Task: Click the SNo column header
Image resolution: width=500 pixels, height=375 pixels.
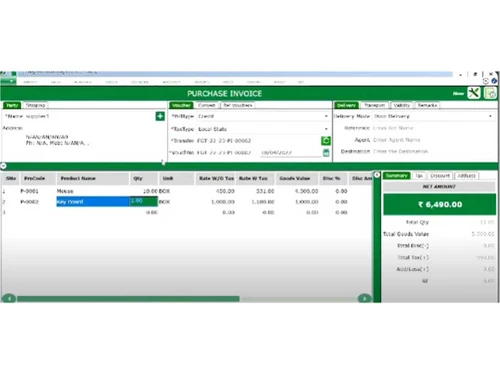Action: coord(11,178)
